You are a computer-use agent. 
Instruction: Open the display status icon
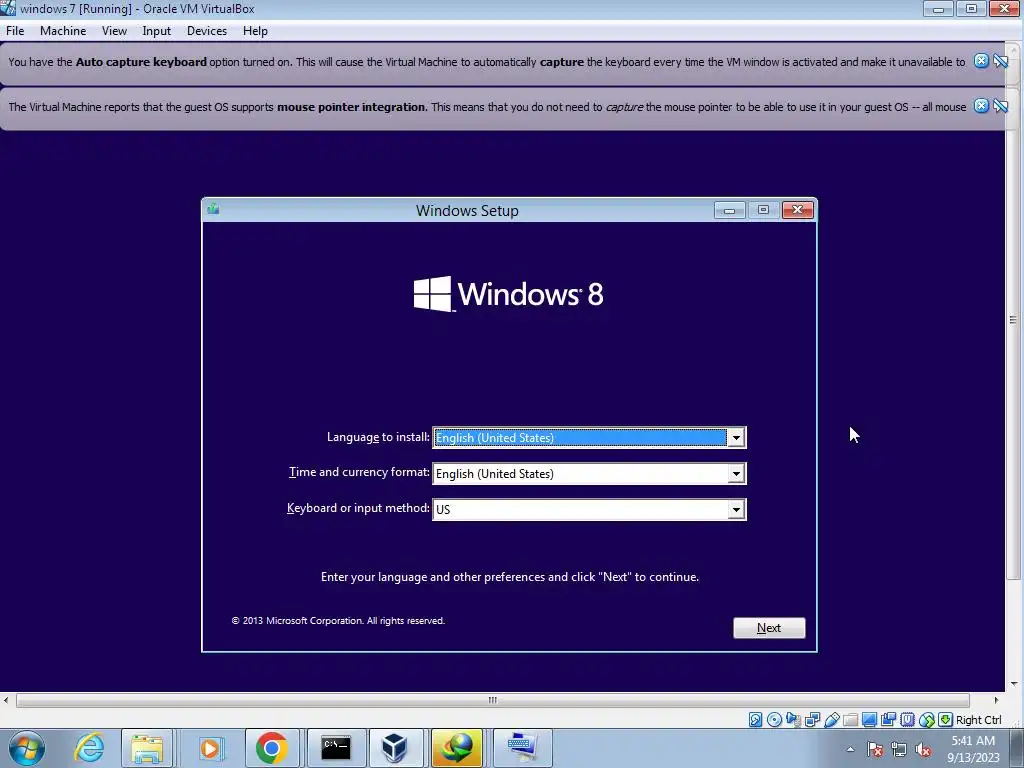pyautogui.click(x=869, y=720)
